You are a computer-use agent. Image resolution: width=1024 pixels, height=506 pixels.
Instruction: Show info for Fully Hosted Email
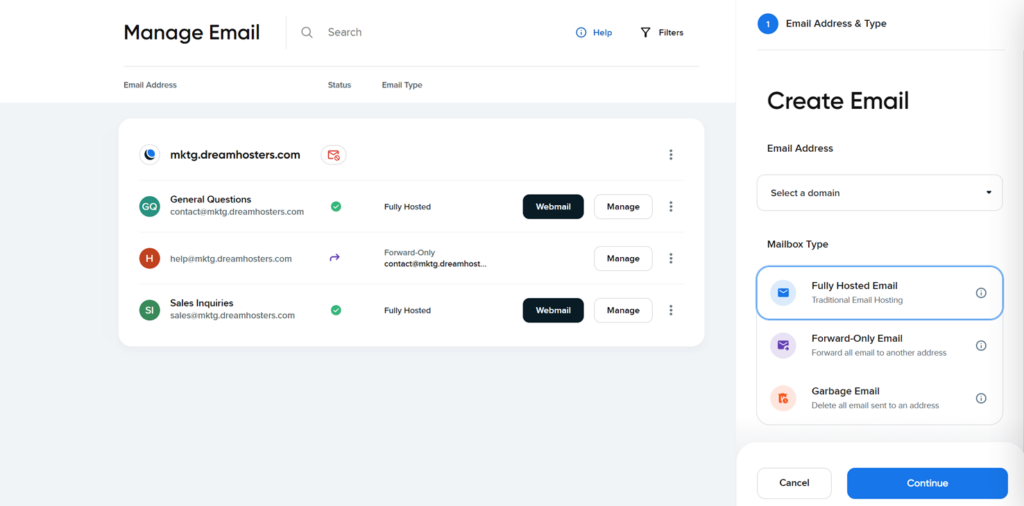981,293
